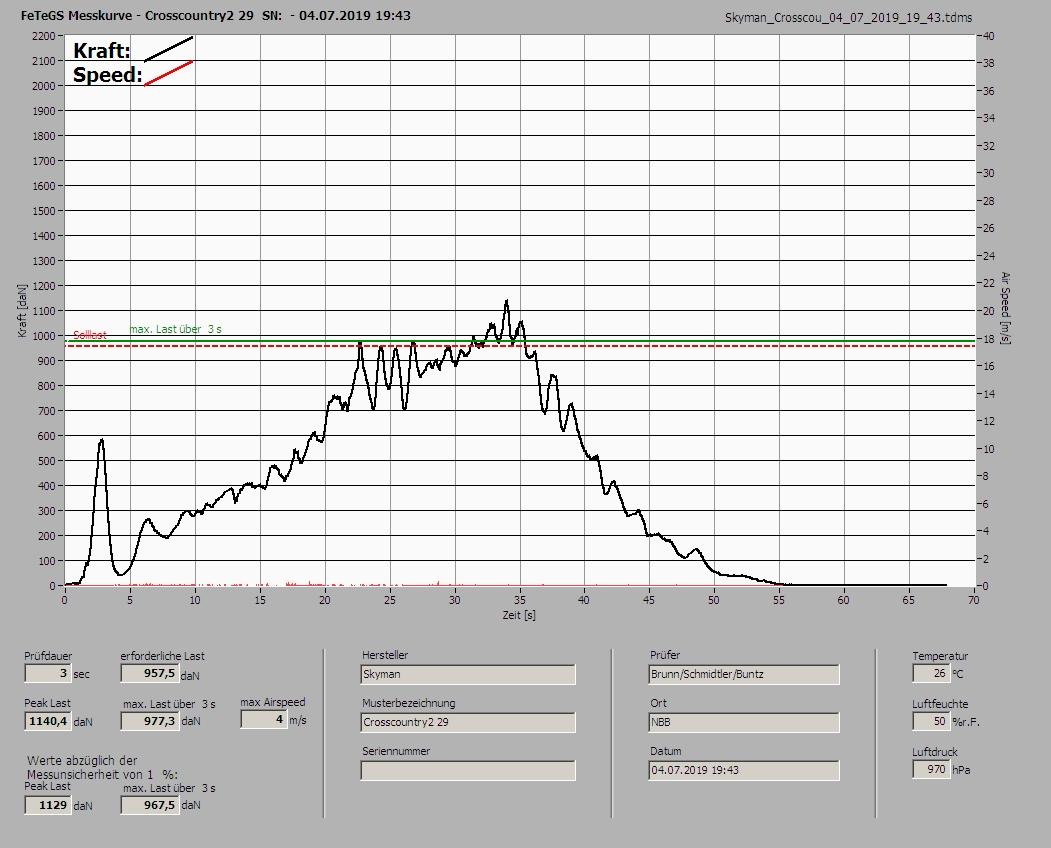Click the Prüfdauer label
The image size is (1051, 848).
[x=48, y=656]
